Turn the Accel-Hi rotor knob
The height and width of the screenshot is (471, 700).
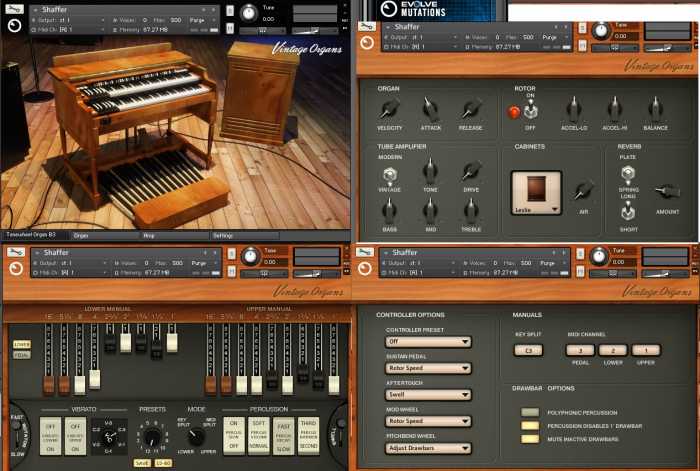615,109
